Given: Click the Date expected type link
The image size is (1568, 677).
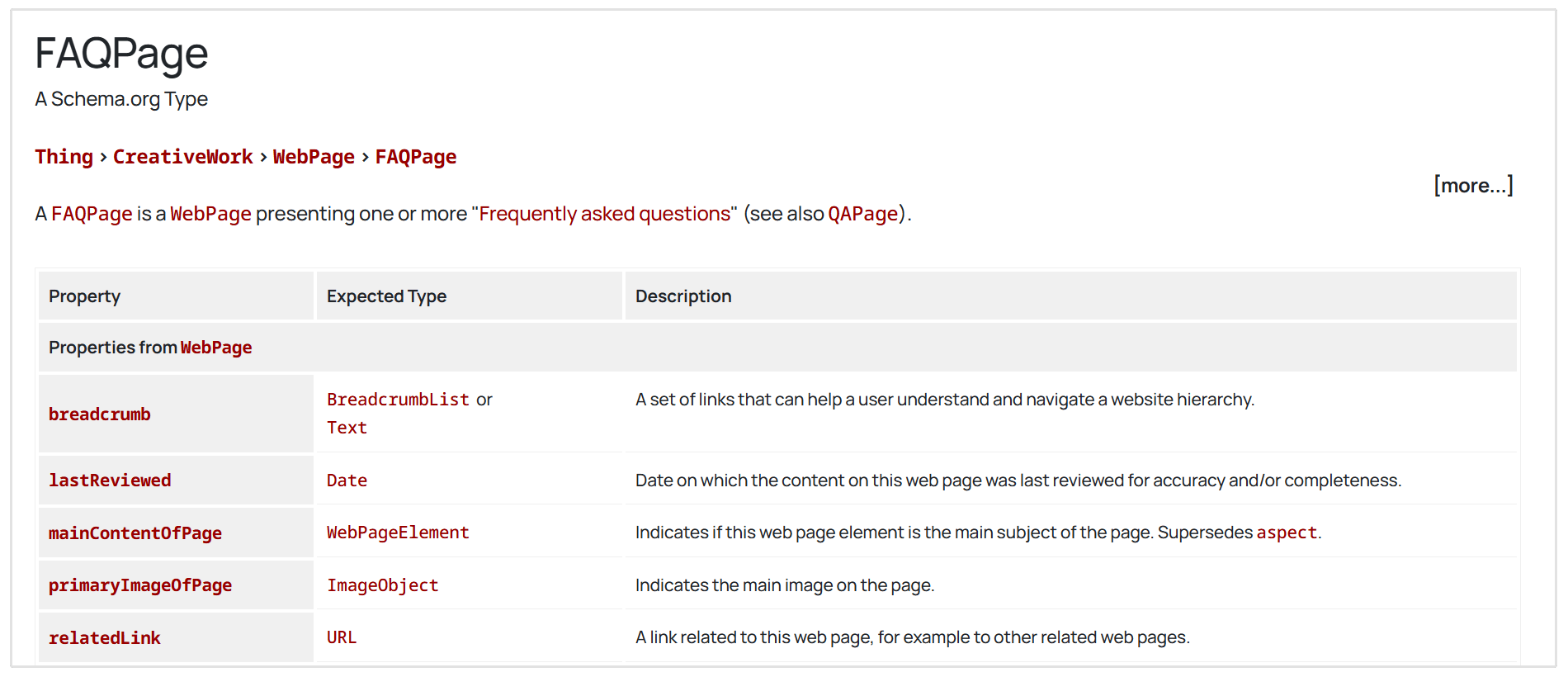Looking at the screenshot, I should pos(347,481).
